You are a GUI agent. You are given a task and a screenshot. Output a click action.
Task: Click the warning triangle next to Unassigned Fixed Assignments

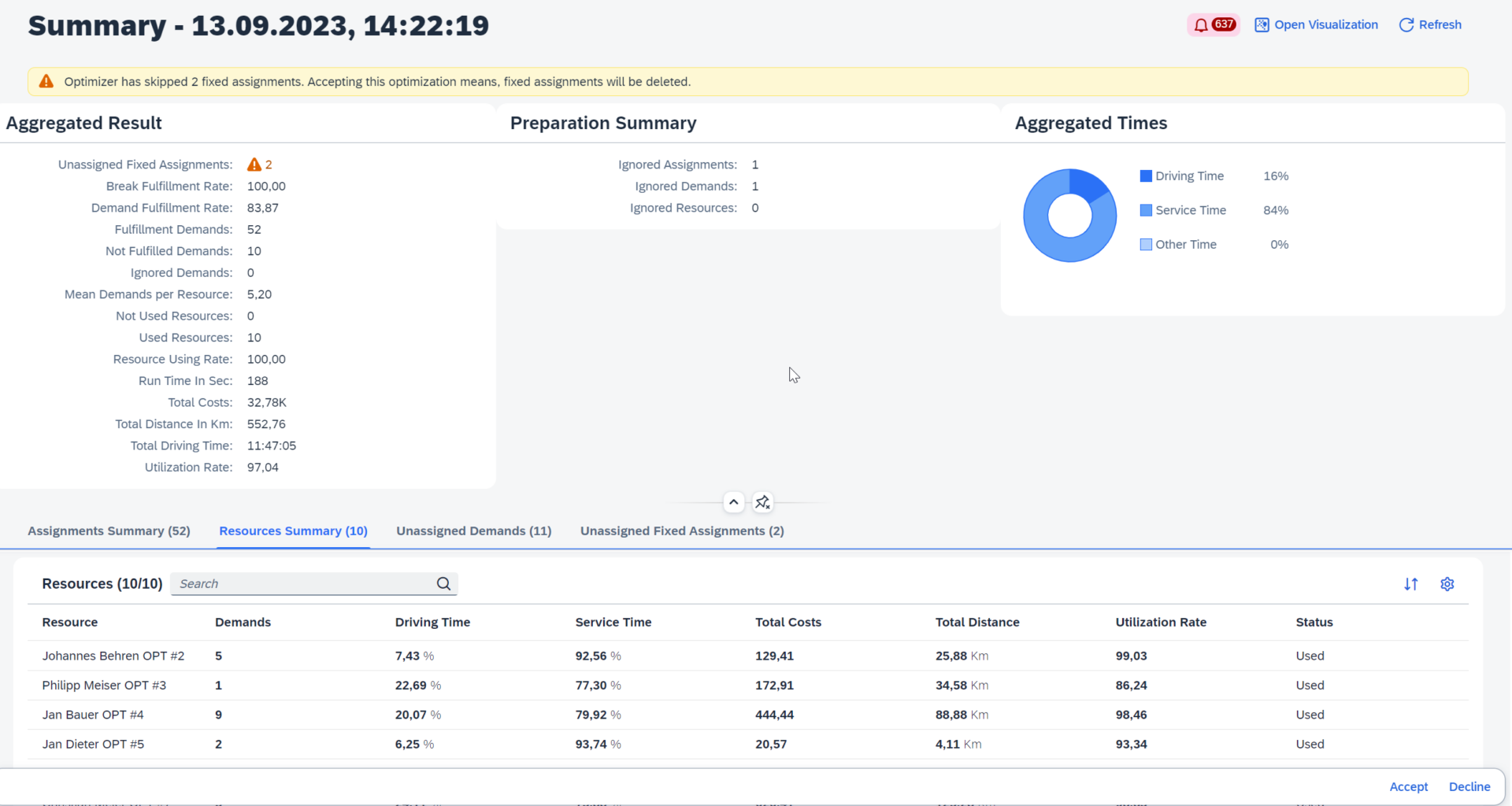[x=254, y=164]
